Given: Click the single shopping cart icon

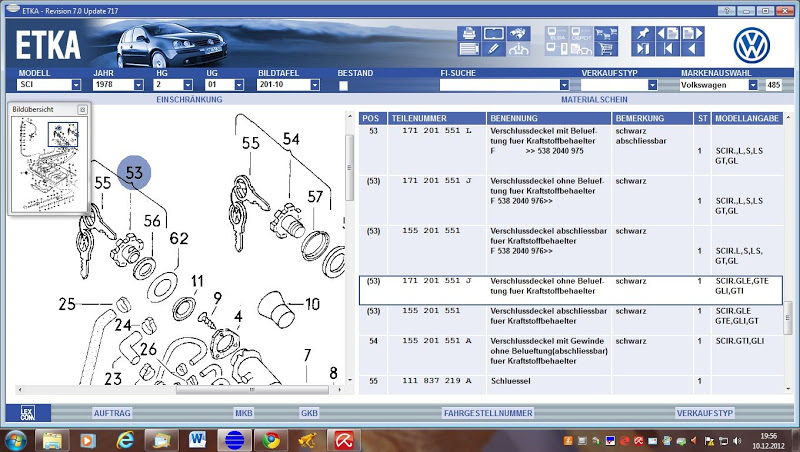Looking at the screenshot, I should 605,49.
